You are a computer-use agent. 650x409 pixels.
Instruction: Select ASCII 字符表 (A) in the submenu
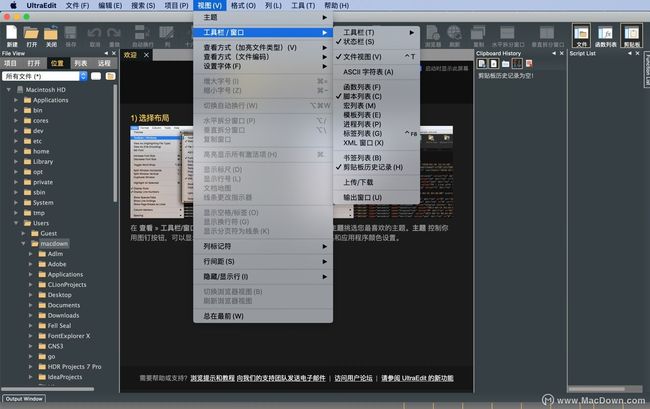coord(376,72)
